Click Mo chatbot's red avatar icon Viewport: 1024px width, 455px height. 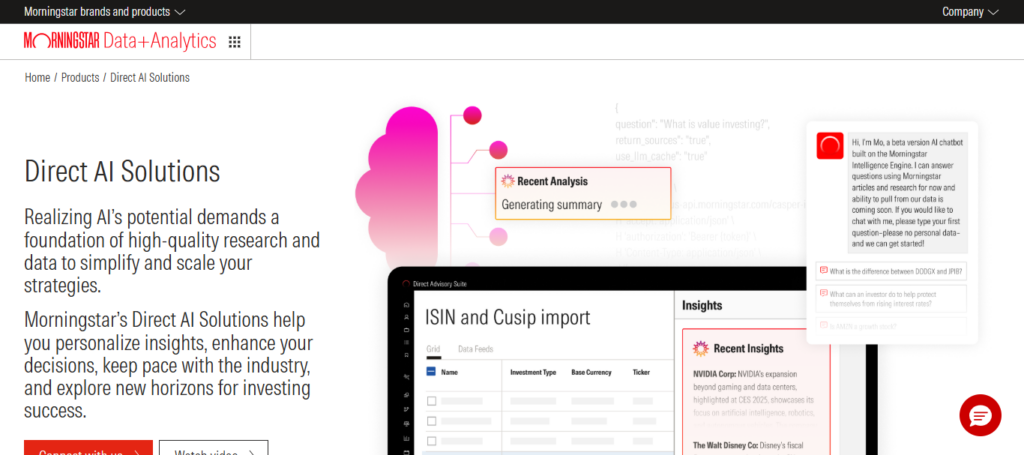[x=830, y=146]
